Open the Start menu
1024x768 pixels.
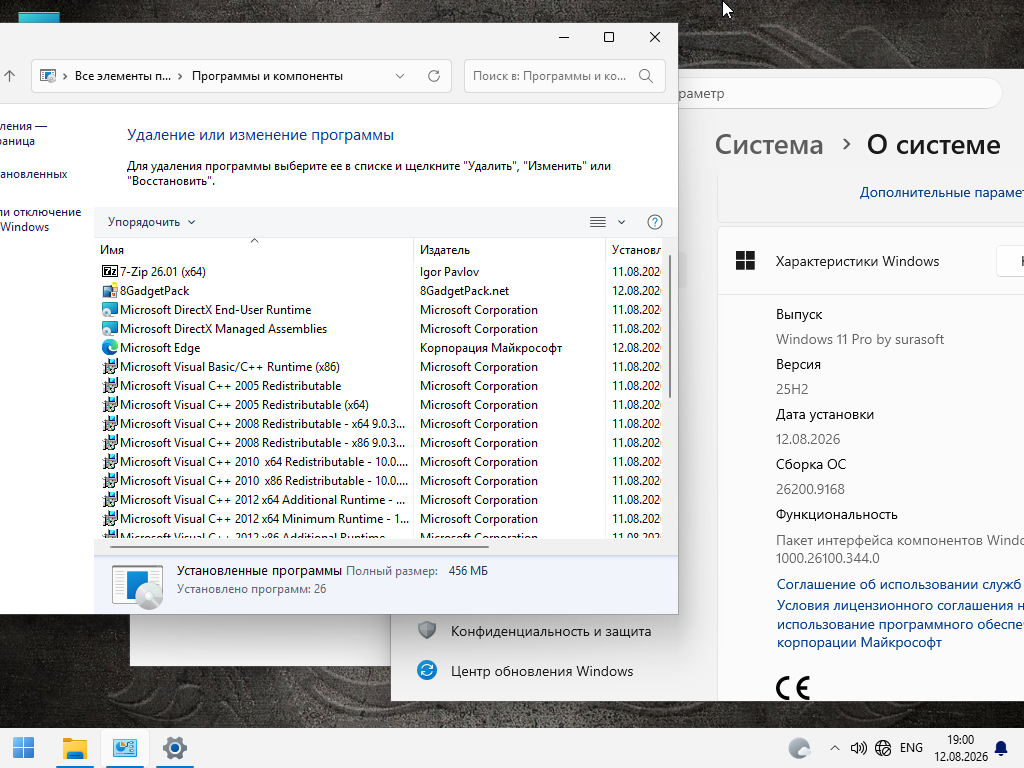click(x=24, y=748)
